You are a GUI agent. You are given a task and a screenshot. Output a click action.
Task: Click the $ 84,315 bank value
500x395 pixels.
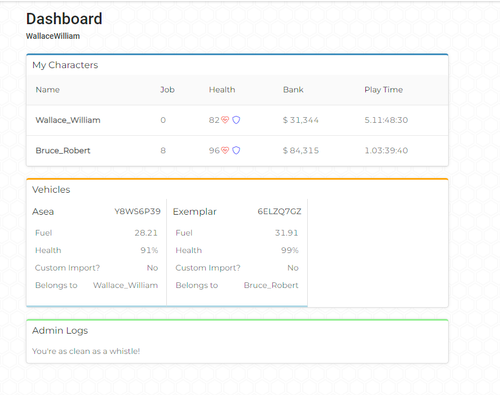tap(301, 151)
